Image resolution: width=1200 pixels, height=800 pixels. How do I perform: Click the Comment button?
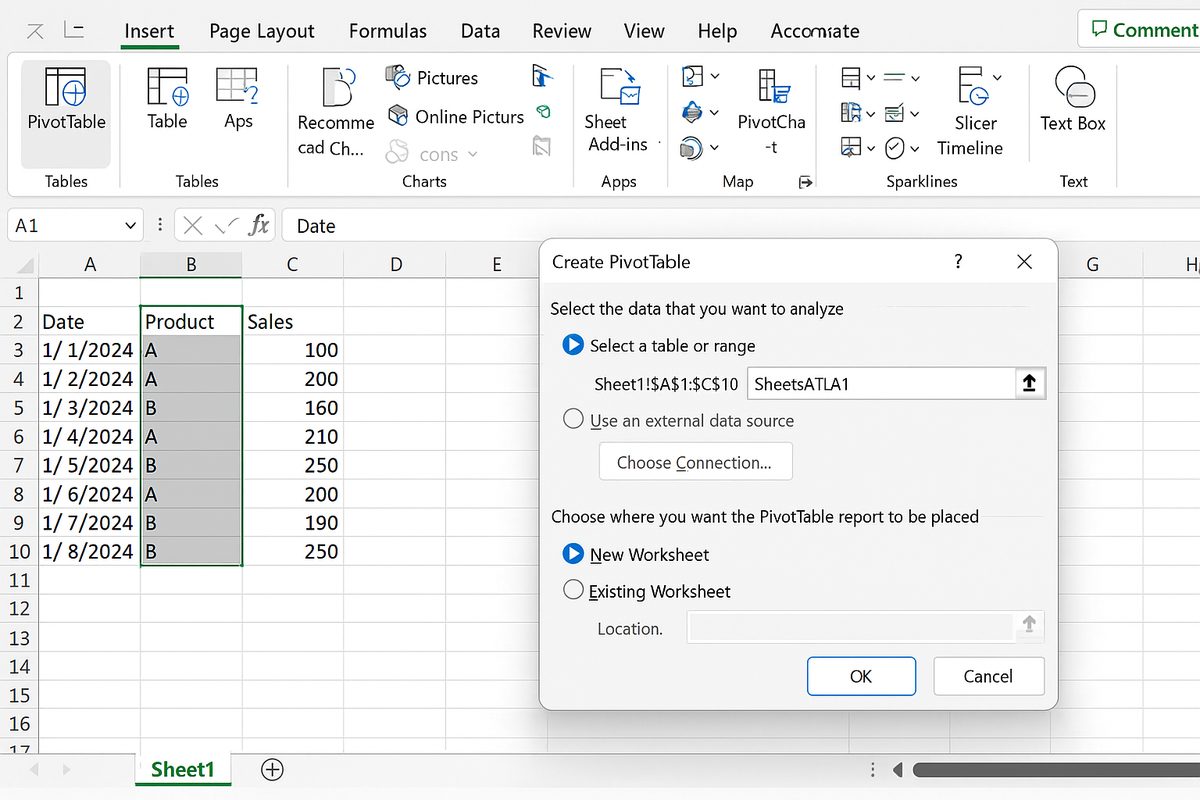pyautogui.click(x=1140, y=29)
